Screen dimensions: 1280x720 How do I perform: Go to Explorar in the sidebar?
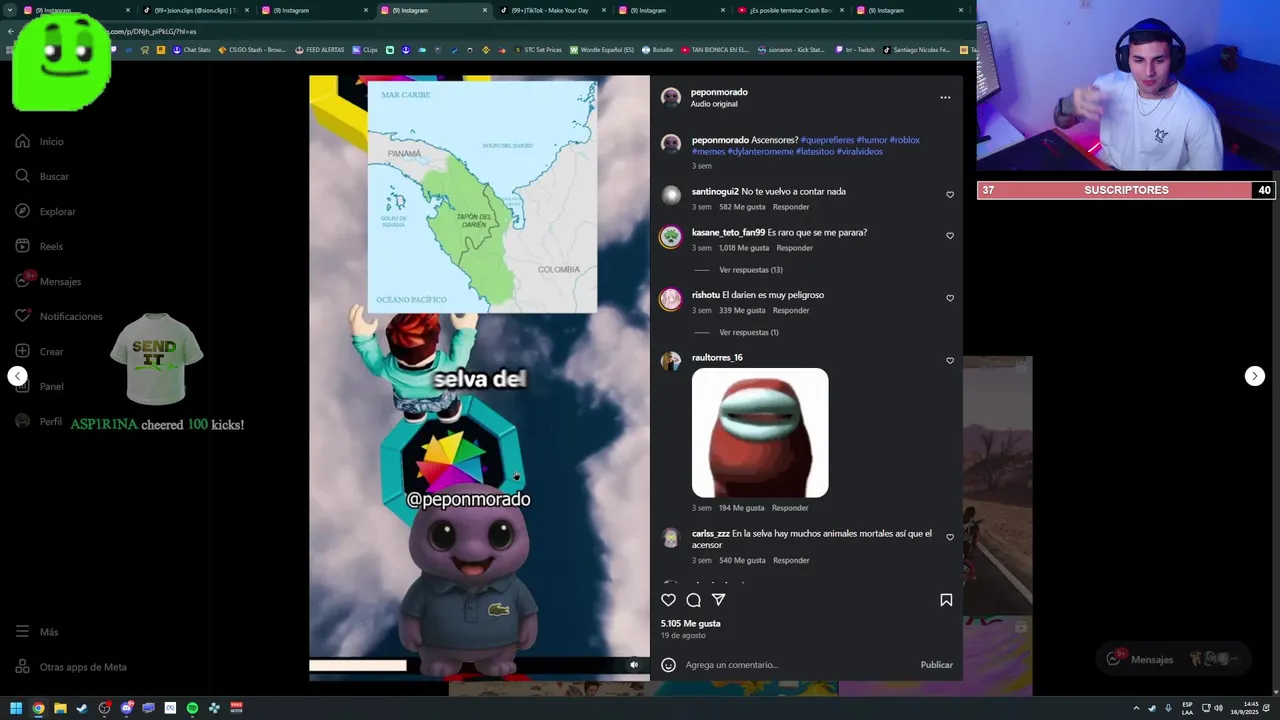click(45, 211)
